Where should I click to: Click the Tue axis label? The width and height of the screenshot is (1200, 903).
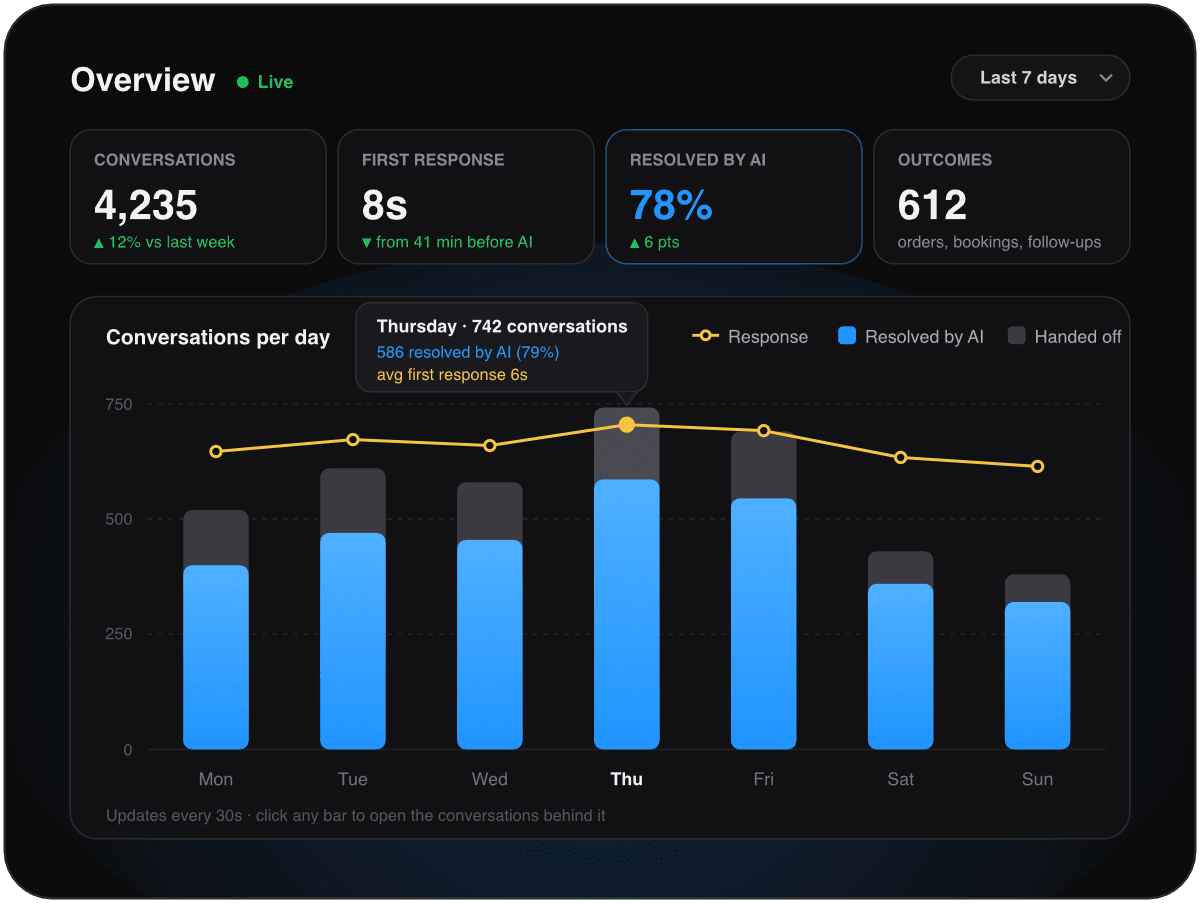click(x=353, y=779)
